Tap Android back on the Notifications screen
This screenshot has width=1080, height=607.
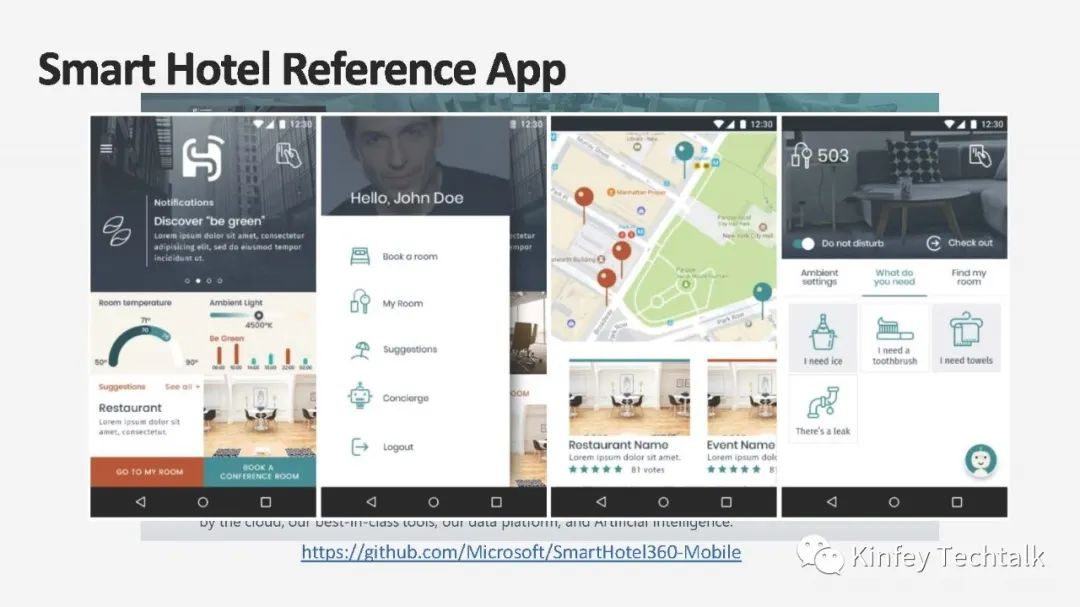[x=141, y=502]
